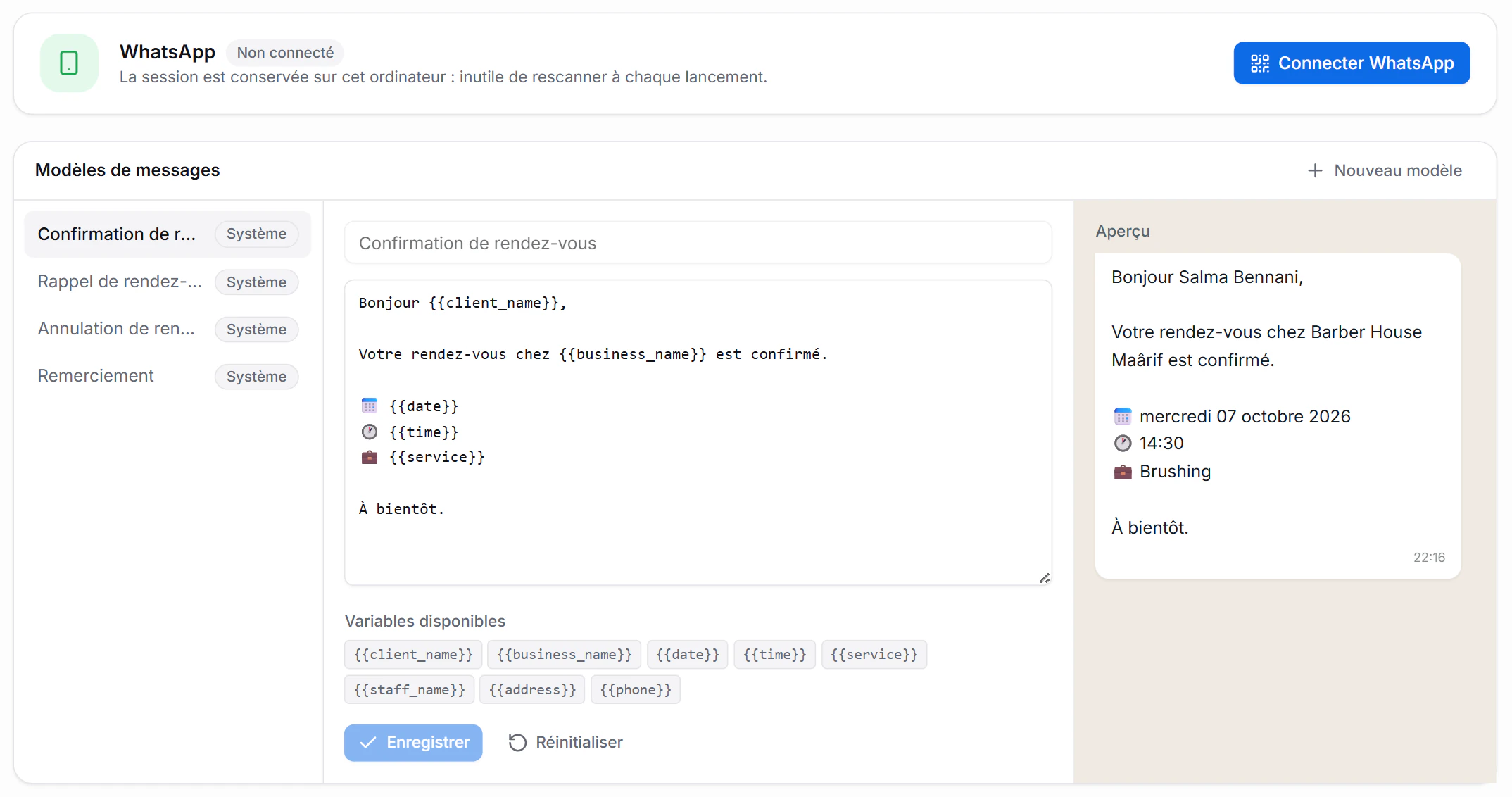1512x797 pixels.
Task: Click the QR code icon in Connecter WhatsApp
Action: point(1259,63)
